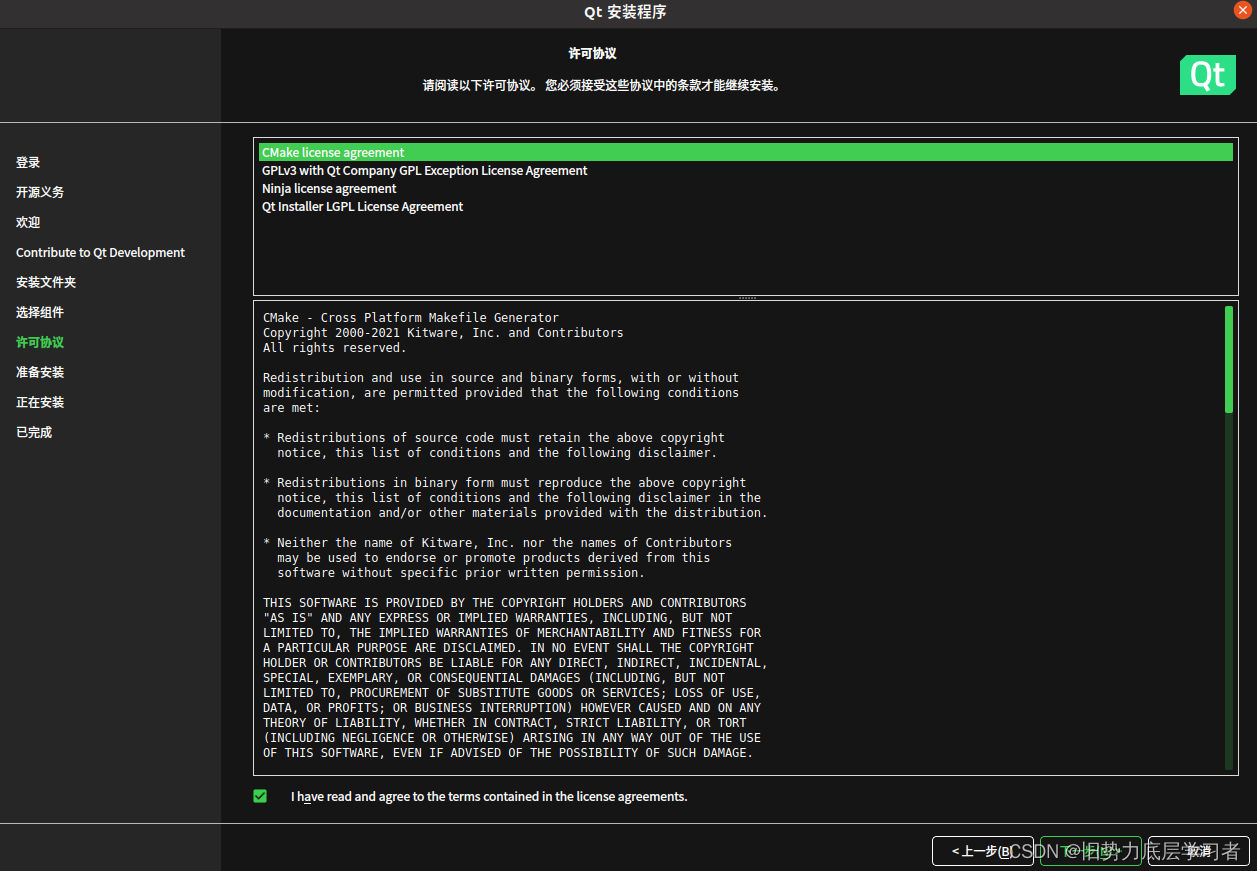Click the 欢迎 step in sidebar

tap(28, 222)
